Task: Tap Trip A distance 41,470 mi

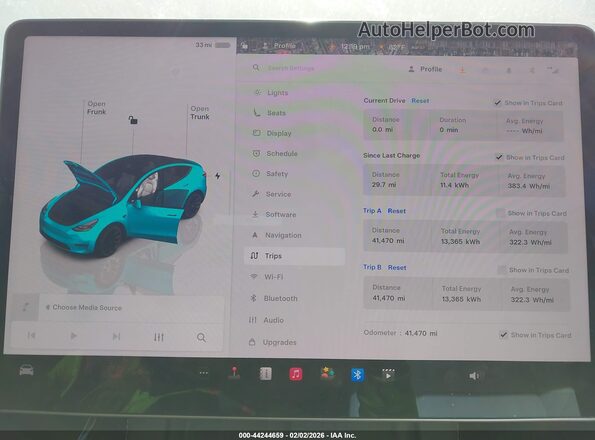Action: pos(388,241)
